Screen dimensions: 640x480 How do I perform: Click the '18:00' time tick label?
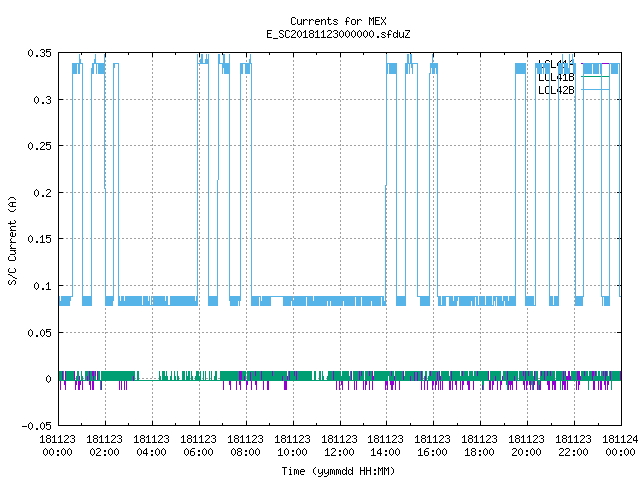(x=479, y=452)
